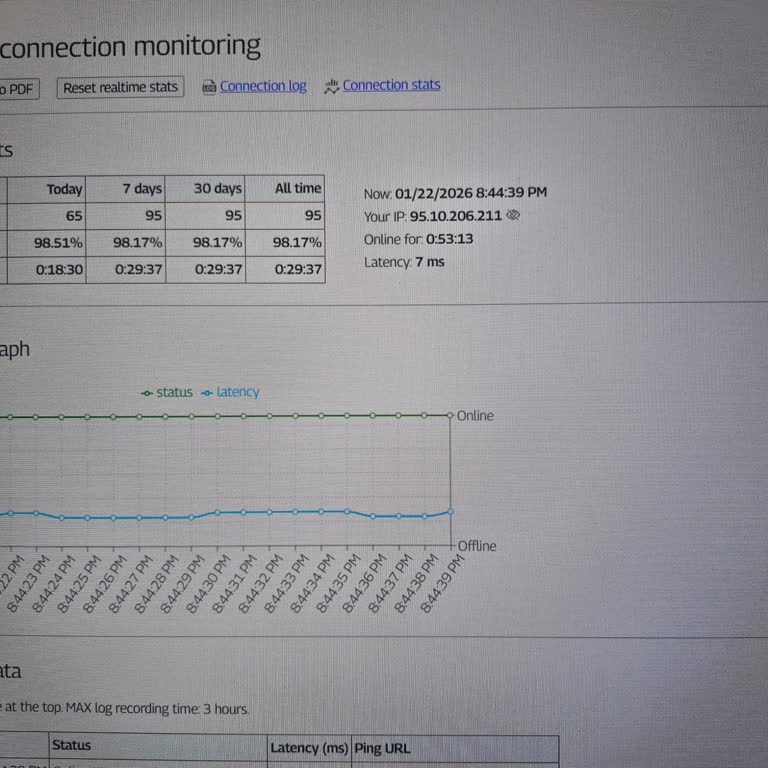Click the Offline axis label
This screenshot has height=768, width=768.
pos(477,546)
